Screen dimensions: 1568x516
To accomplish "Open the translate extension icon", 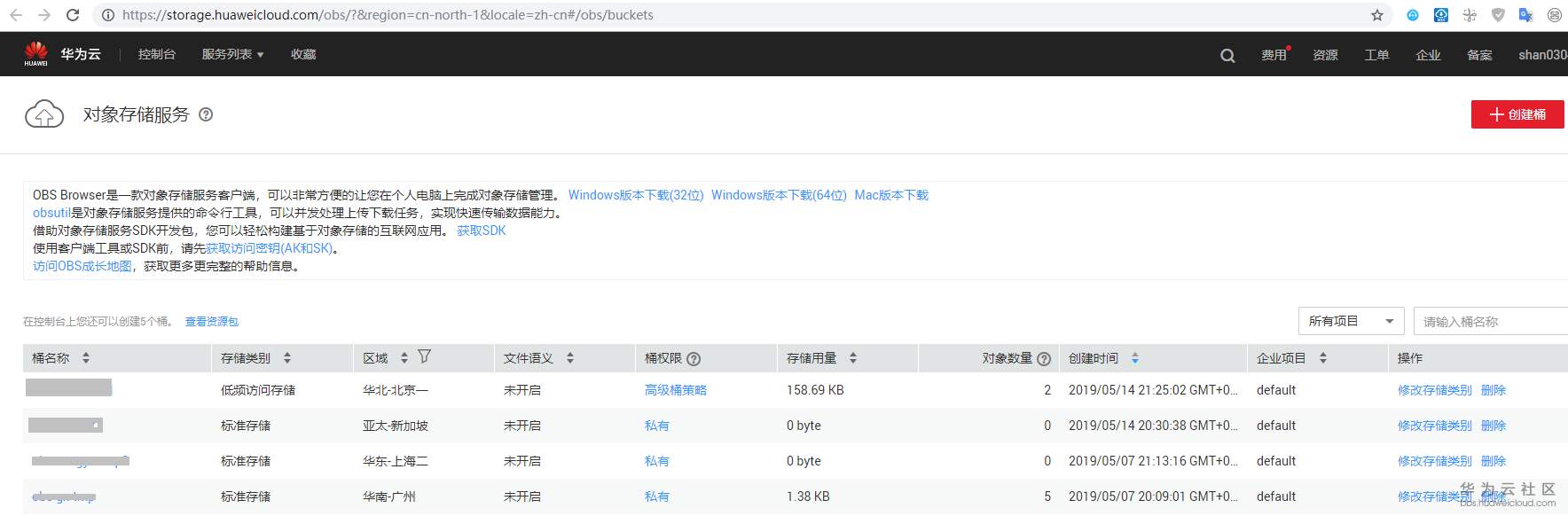I will (1526, 15).
